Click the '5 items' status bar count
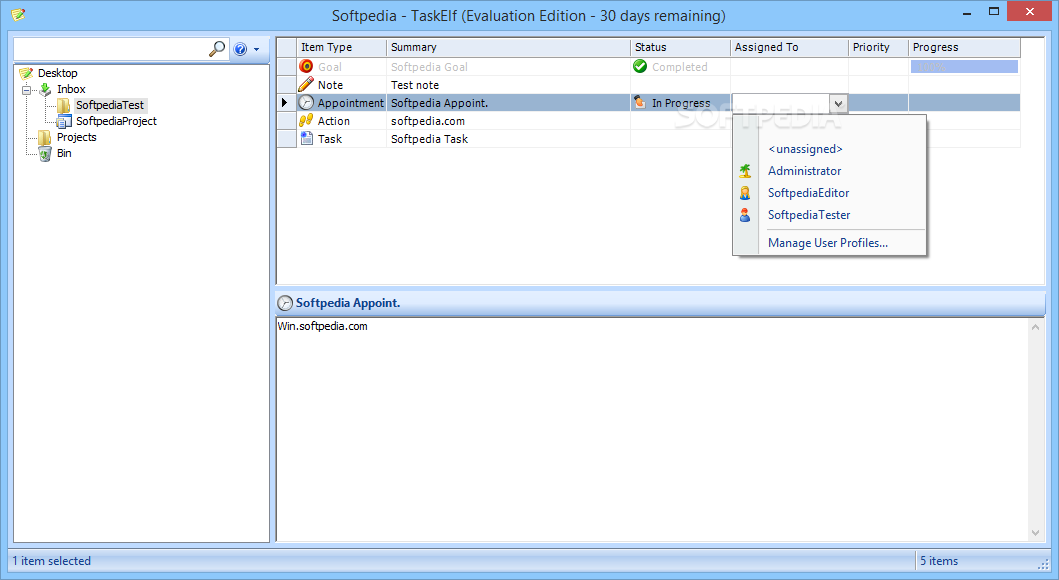Viewport: 1059px width, 580px height. coord(939,560)
